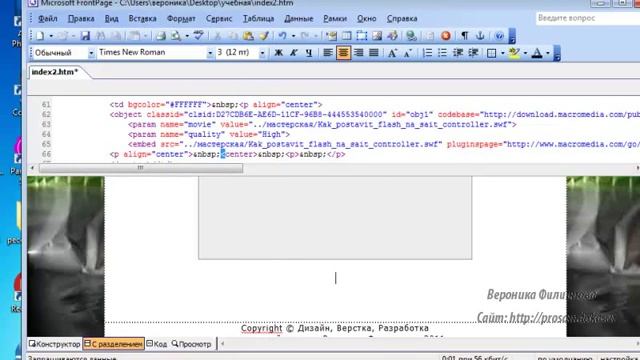Insert hyperlink globe icon
640x360 pixels.
pyautogui.click(x=411, y=36)
